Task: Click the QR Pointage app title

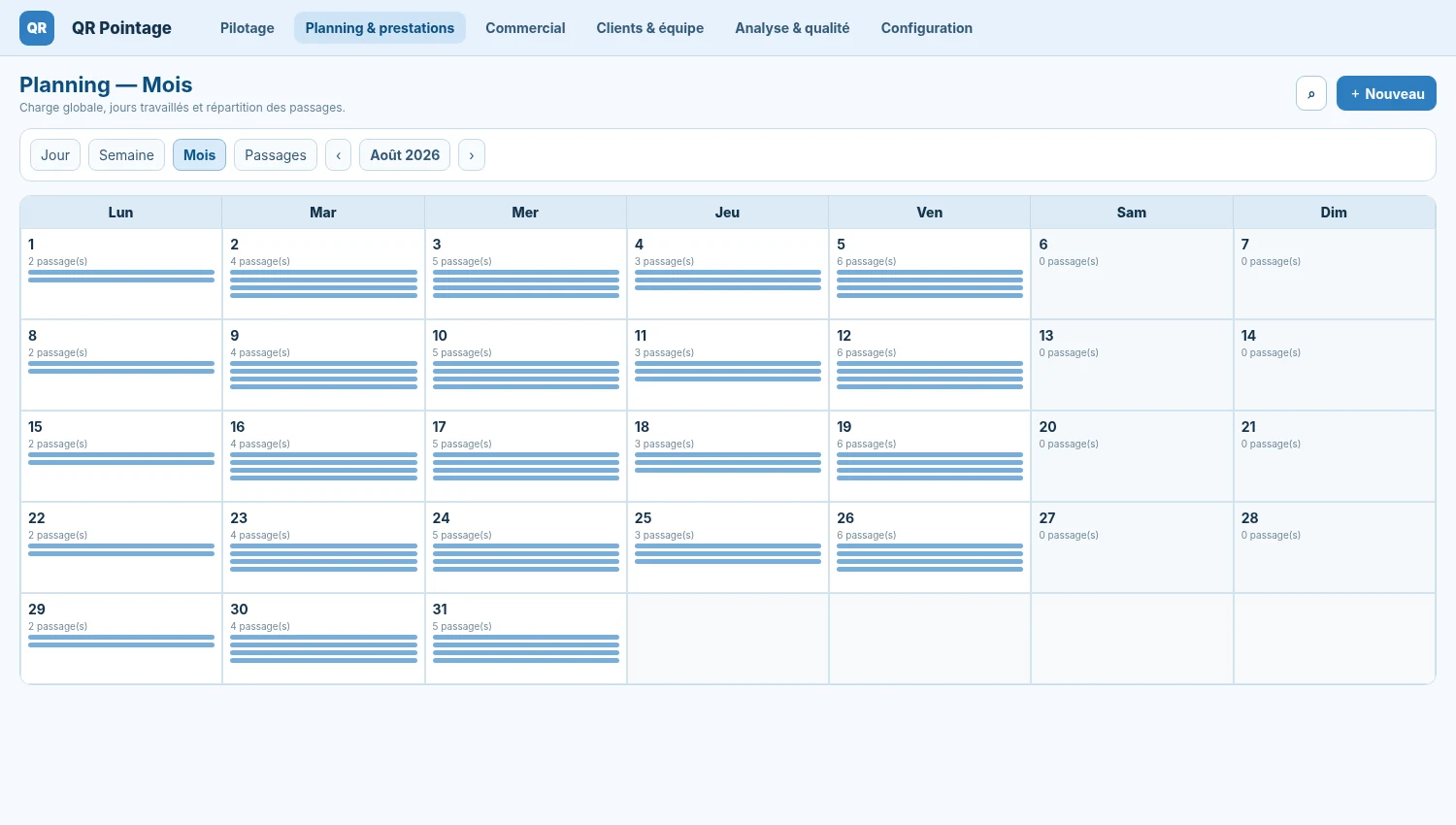Action: [121, 28]
